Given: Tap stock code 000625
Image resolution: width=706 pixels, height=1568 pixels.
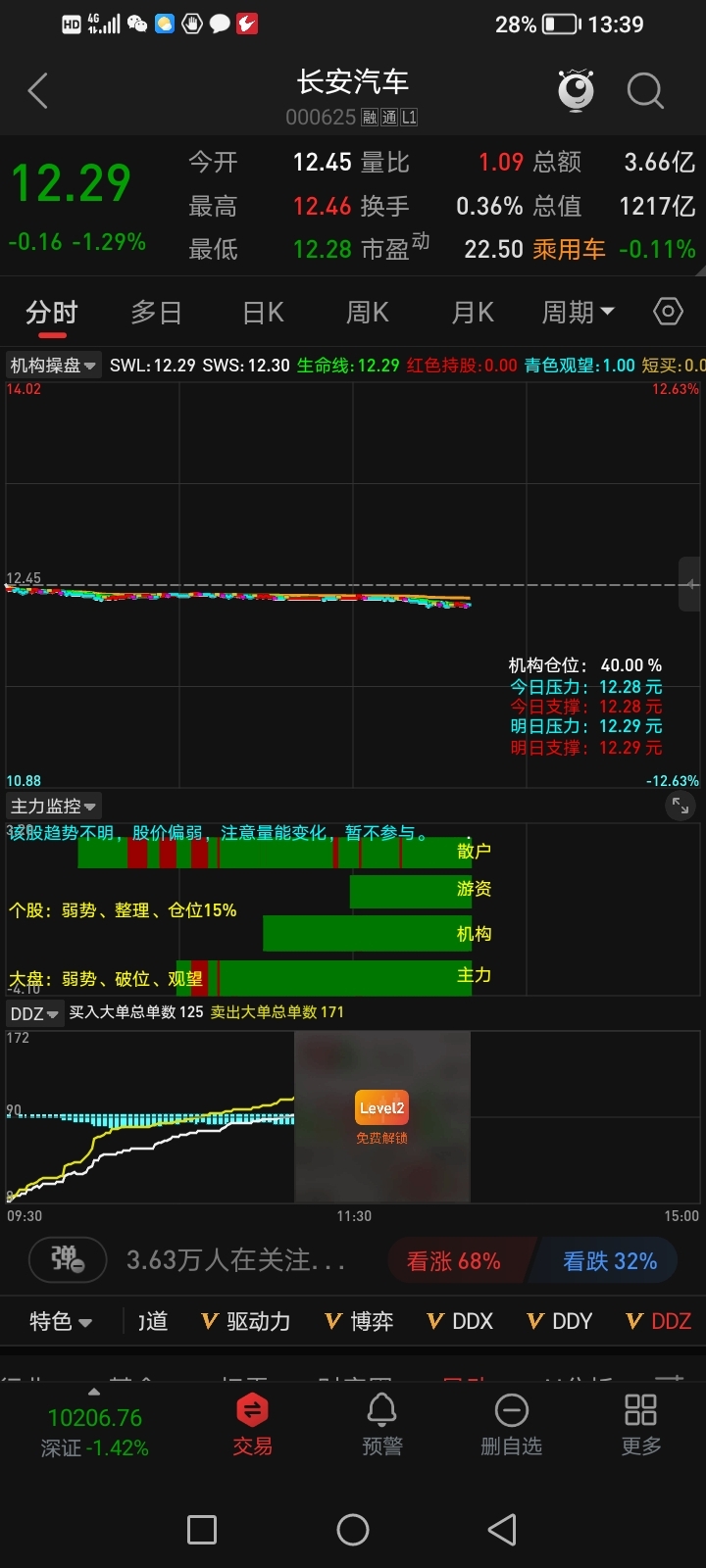Looking at the screenshot, I should click(321, 118).
